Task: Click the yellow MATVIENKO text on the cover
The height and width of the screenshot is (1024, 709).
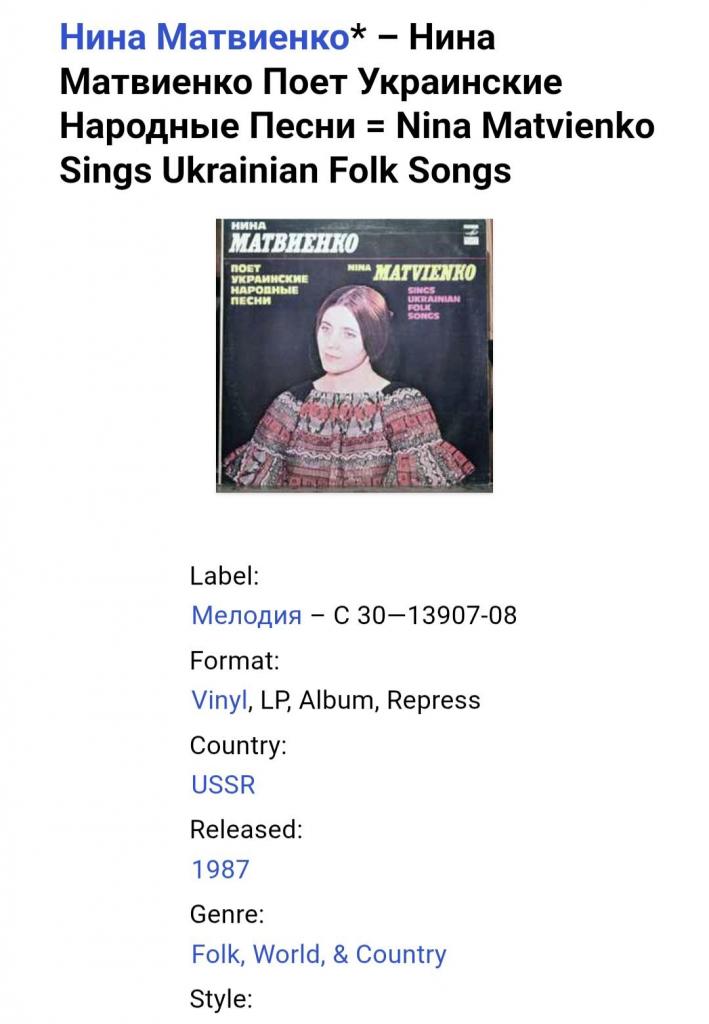Action: click(424, 272)
